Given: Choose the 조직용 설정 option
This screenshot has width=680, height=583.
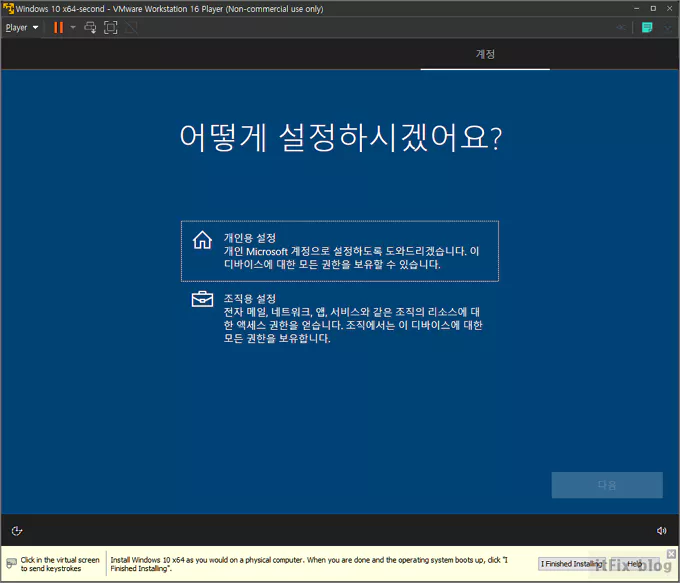Looking at the screenshot, I should tap(340, 318).
